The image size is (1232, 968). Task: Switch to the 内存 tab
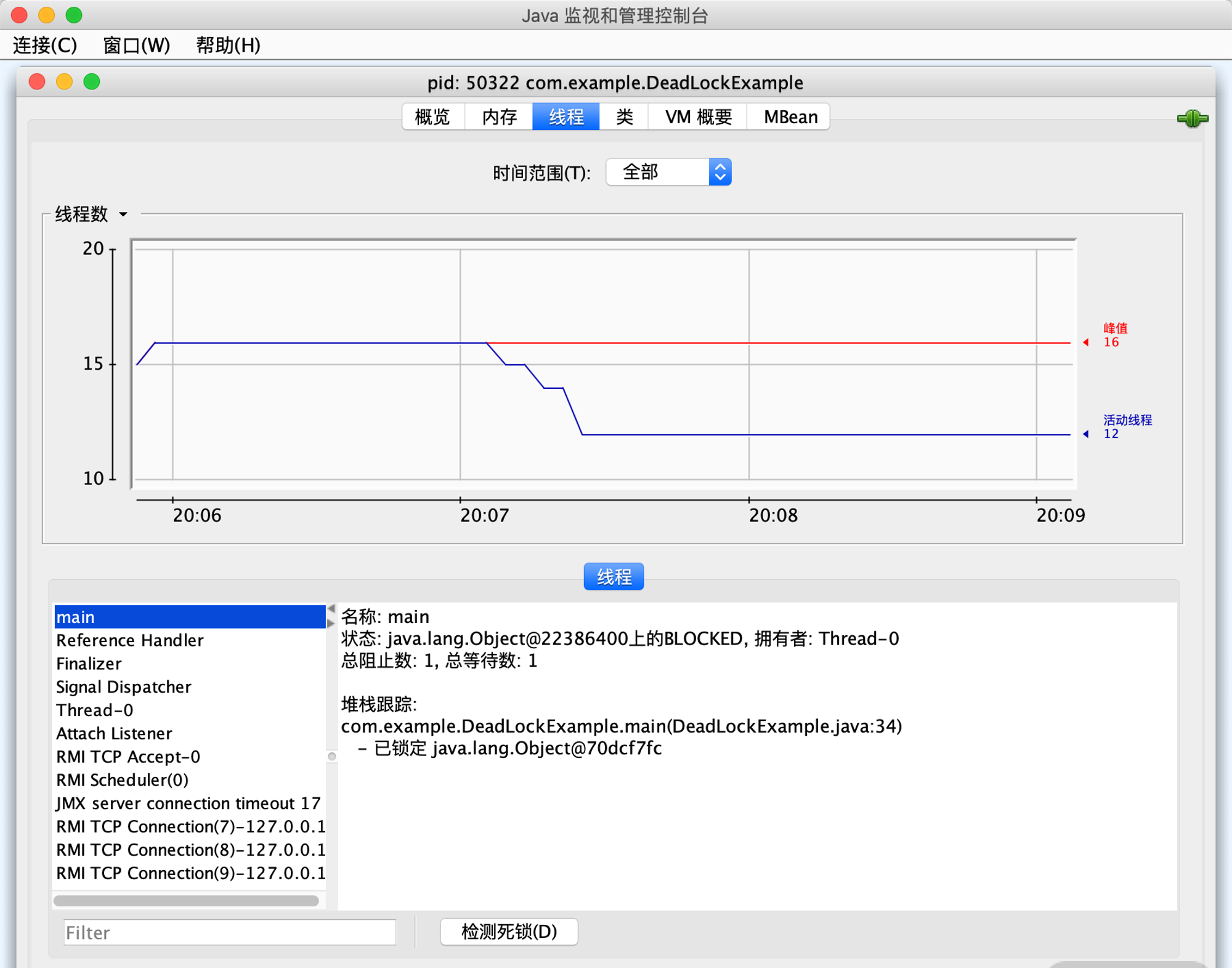tap(499, 116)
